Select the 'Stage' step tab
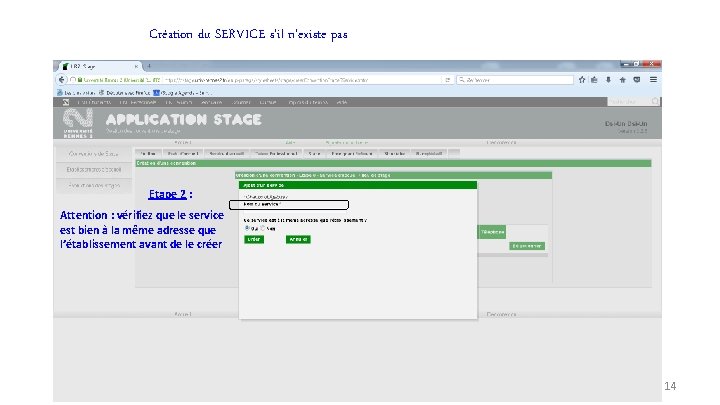This screenshot has height=405, width=720. point(315,153)
